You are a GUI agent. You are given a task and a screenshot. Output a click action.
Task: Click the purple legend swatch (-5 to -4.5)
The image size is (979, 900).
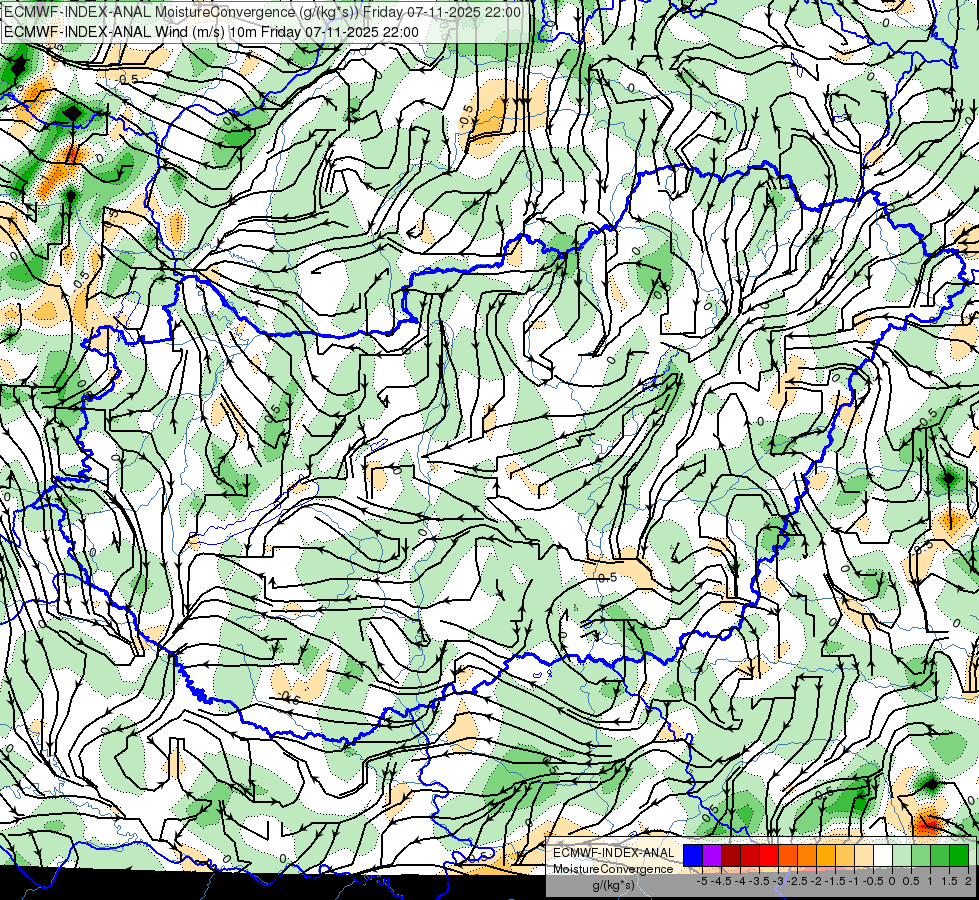712,856
